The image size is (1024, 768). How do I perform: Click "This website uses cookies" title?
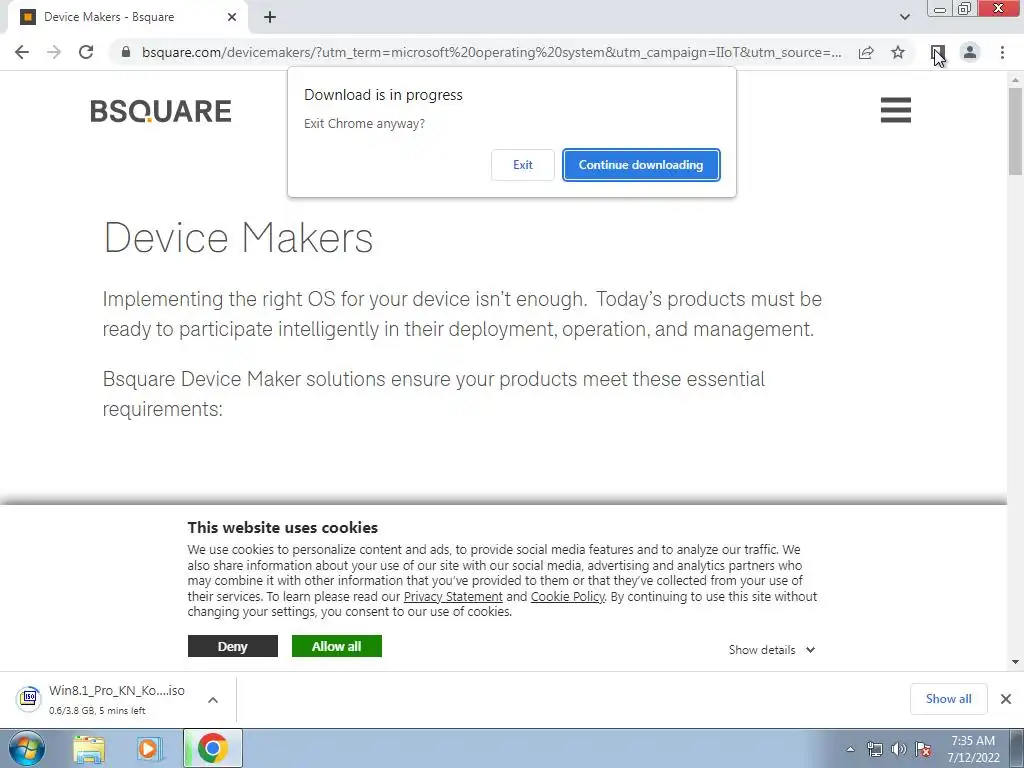point(283,528)
